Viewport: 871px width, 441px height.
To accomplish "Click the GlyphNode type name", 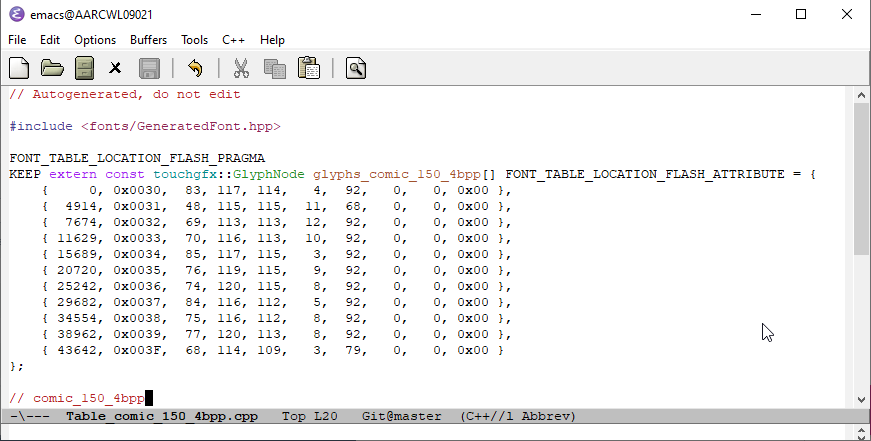I will pyautogui.click(x=268, y=174).
